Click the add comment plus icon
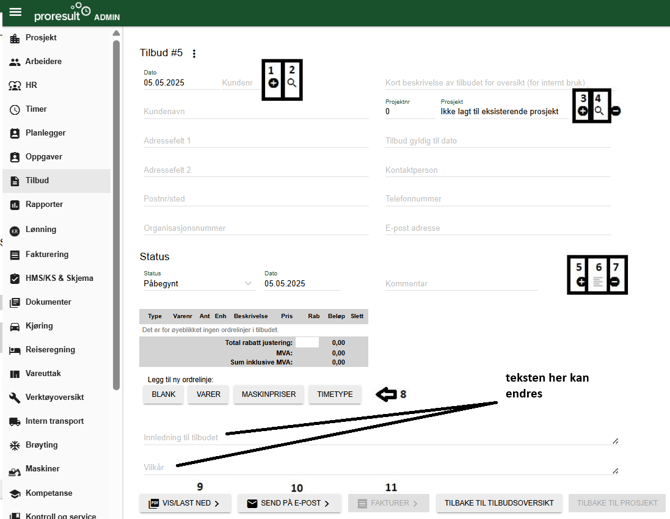670x519 pixels. coord(582,282)
